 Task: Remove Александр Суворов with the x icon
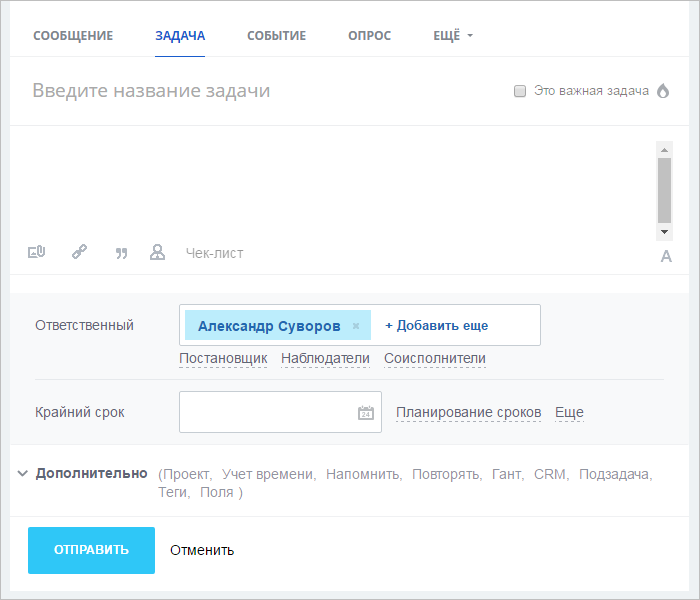356,326
